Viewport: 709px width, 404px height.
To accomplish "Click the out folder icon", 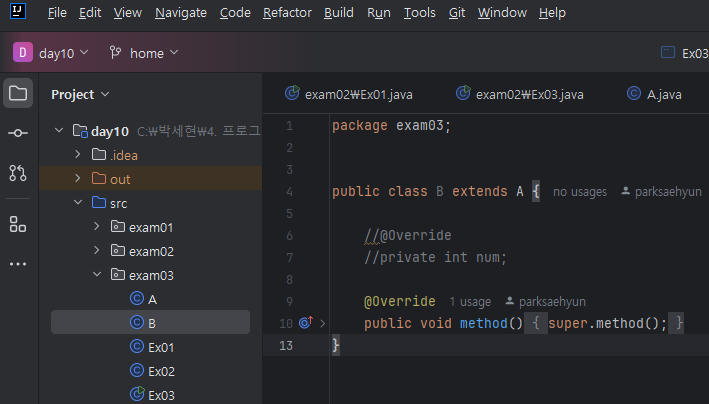I will pyautogui.click(x=99, y=178).
